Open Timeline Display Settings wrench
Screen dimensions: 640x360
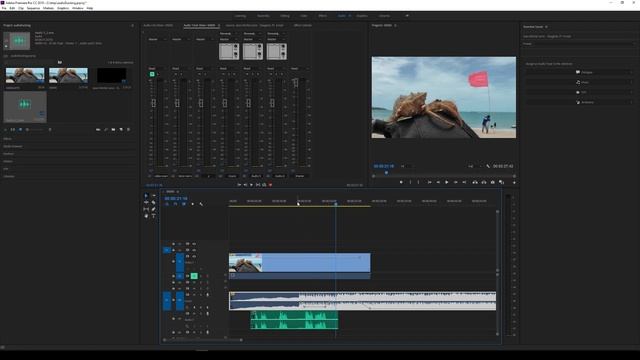[x=201, y=204]
